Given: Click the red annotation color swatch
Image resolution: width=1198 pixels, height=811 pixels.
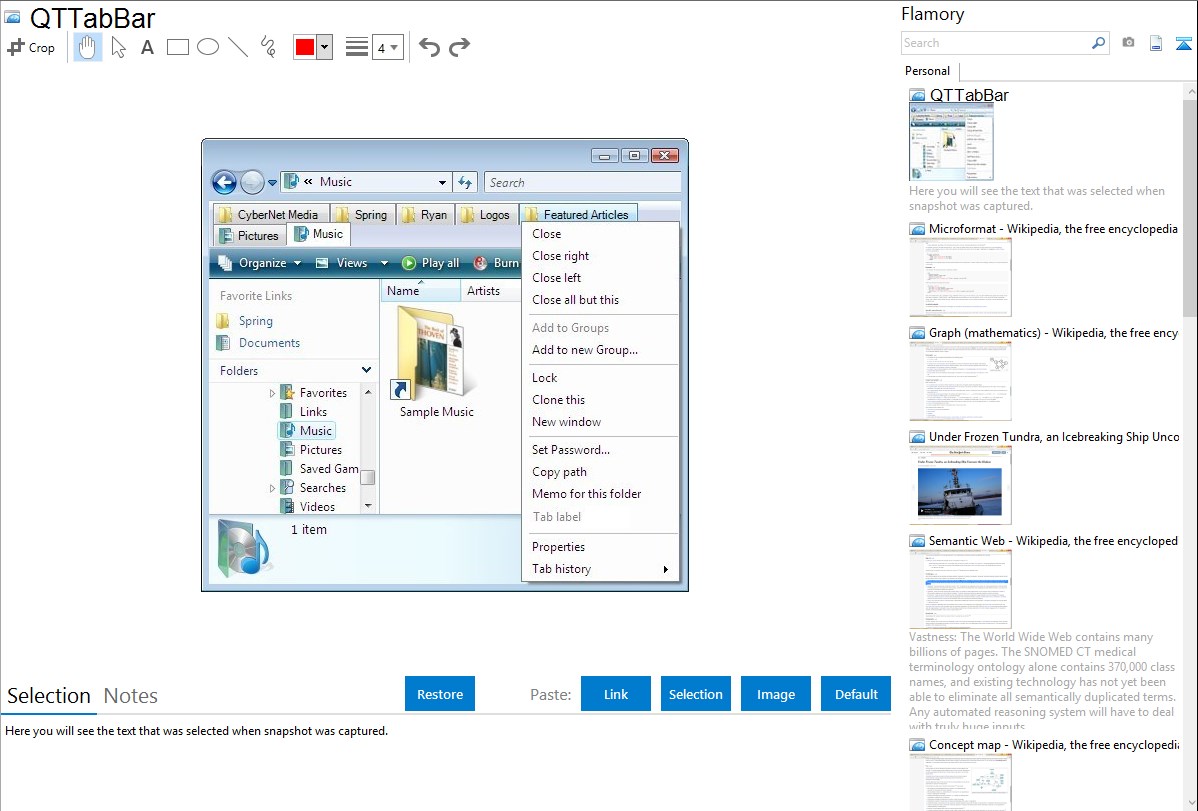Looking at the screenshot, I should (305, 47).
